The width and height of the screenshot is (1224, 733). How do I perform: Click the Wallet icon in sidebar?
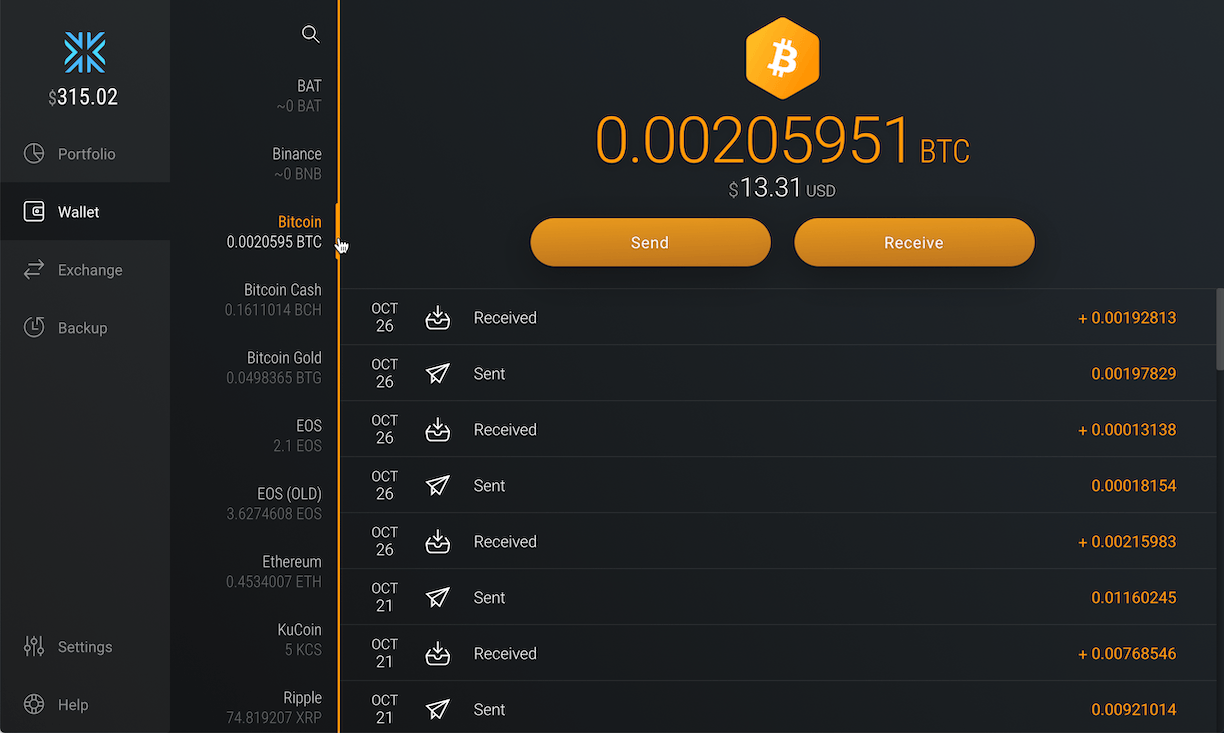click(34, 212)
